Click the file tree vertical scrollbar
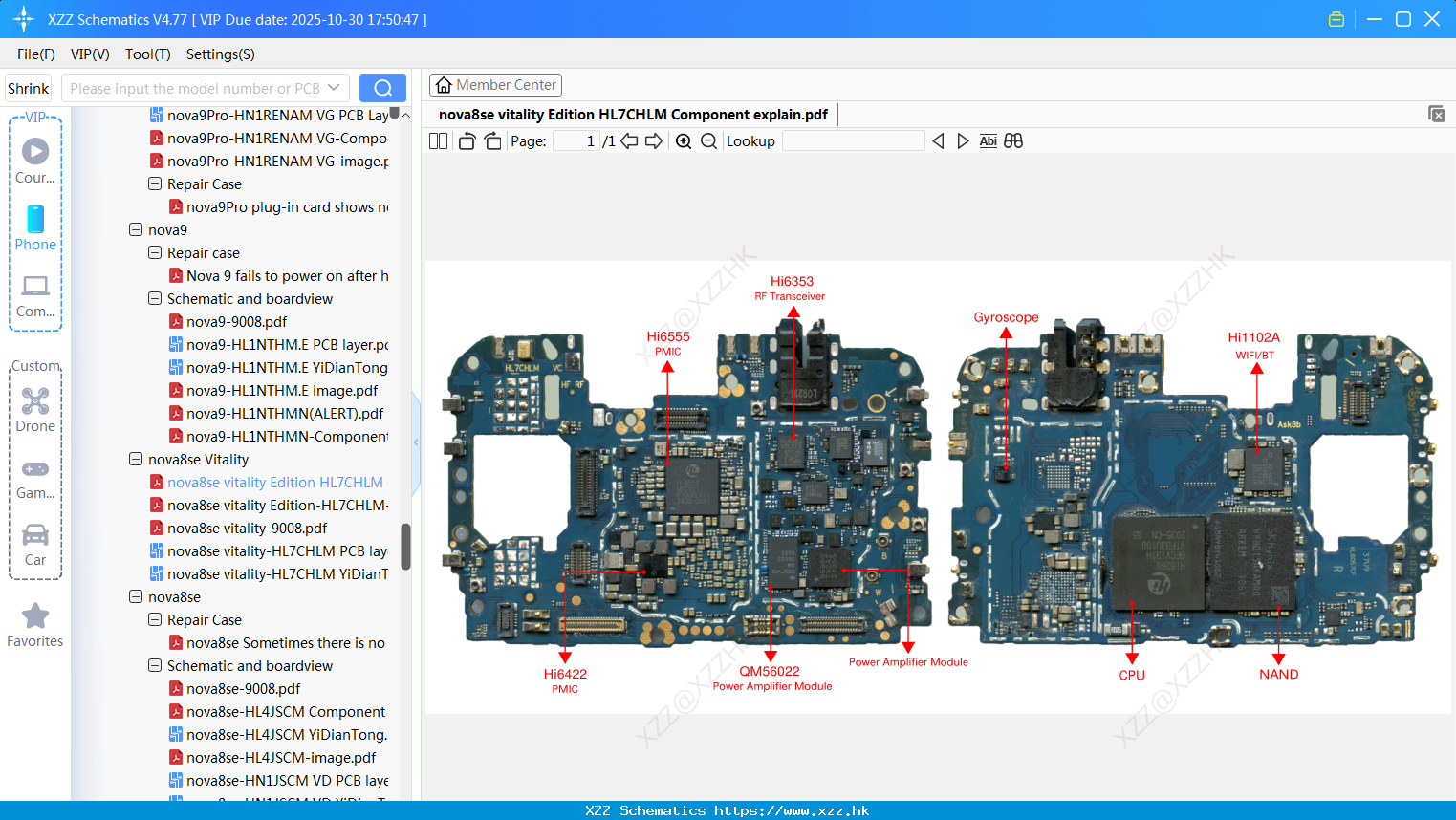The image size is (1456, 820). (405, 547)
